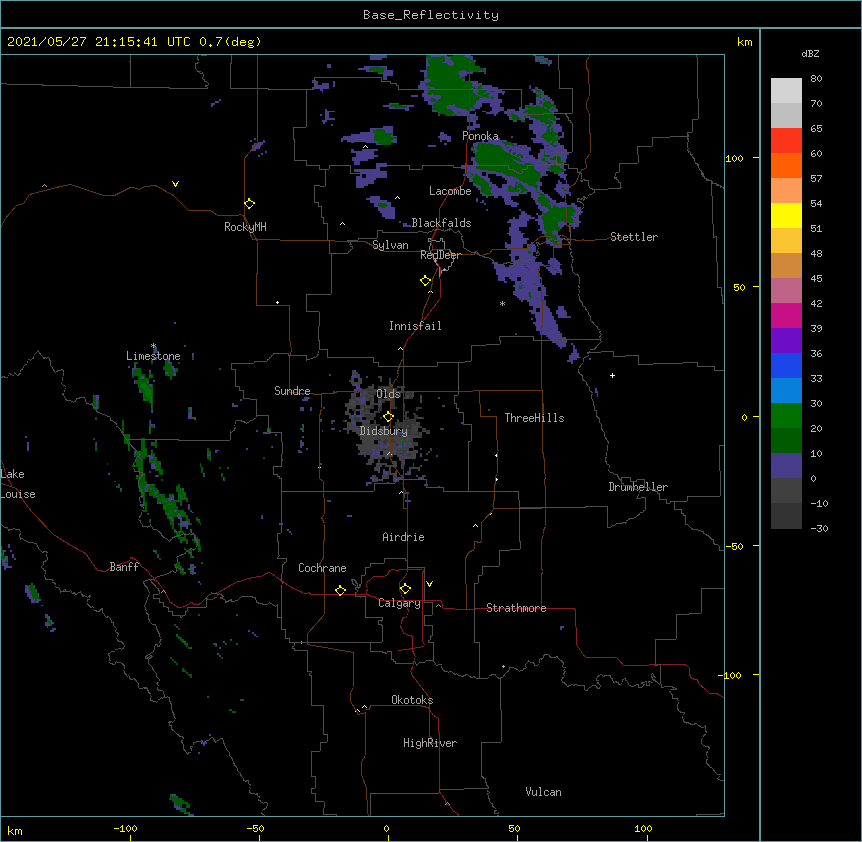Viewport: 862px width, 842px height.
Task: Pick the red 60-65 dBZ legend swatch
Action: click(x=786, y=140)
